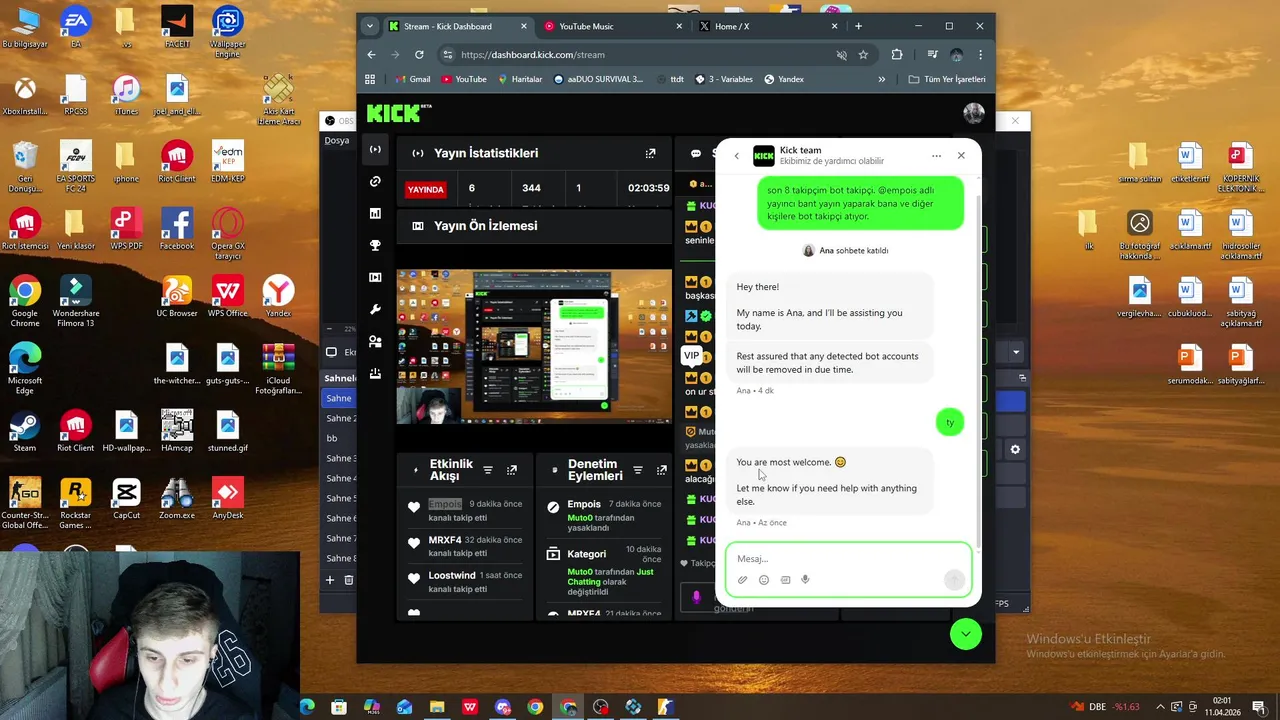Open the Dosya menu in OBS

pyautogui.click(x=337, y=141)
